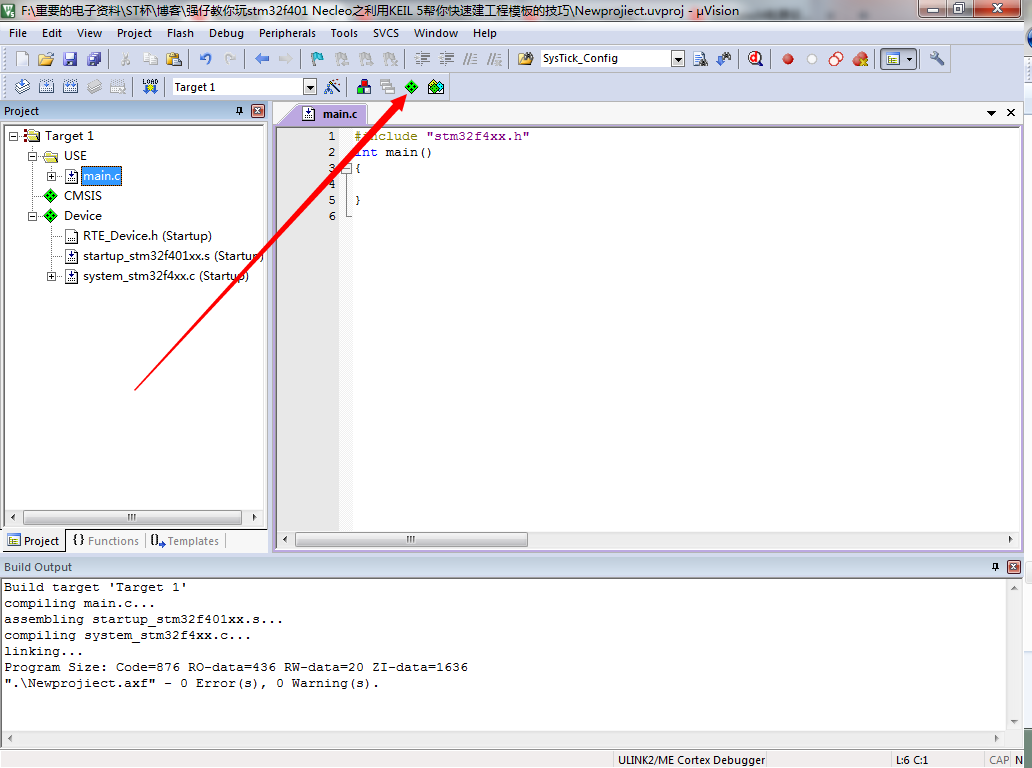1032x768 pixels.
Task: Open File Extensions and Books icon
Action: (x=363, y=87)
